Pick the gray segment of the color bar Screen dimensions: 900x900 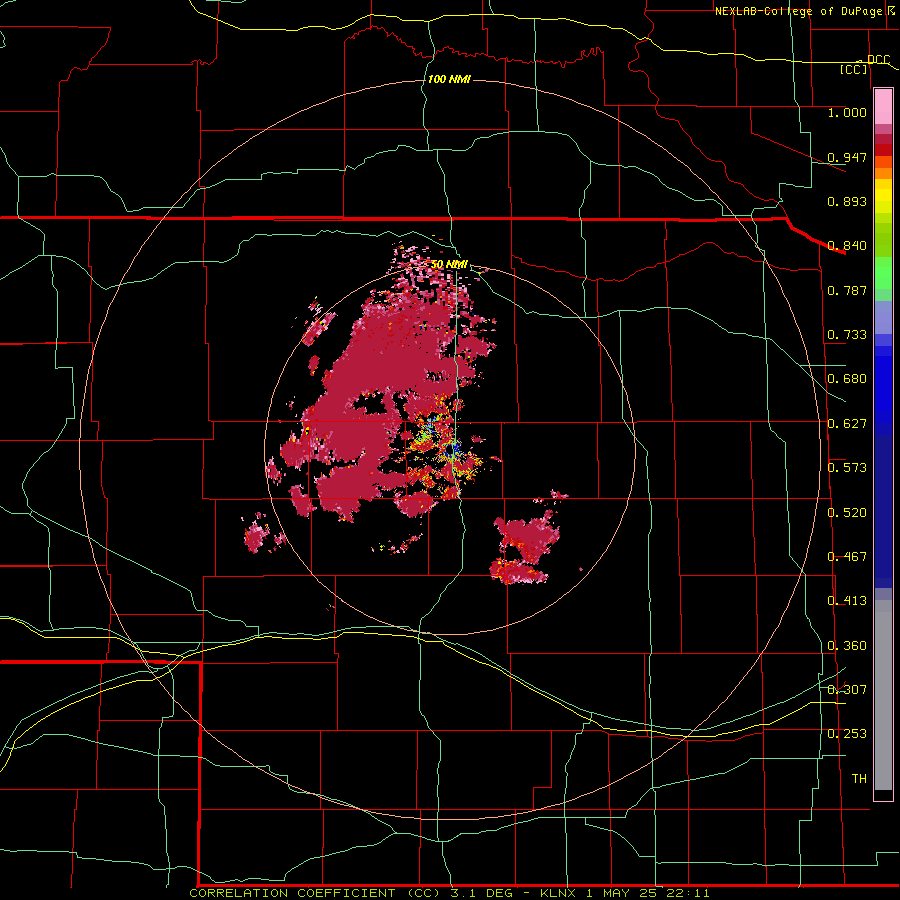883,695
